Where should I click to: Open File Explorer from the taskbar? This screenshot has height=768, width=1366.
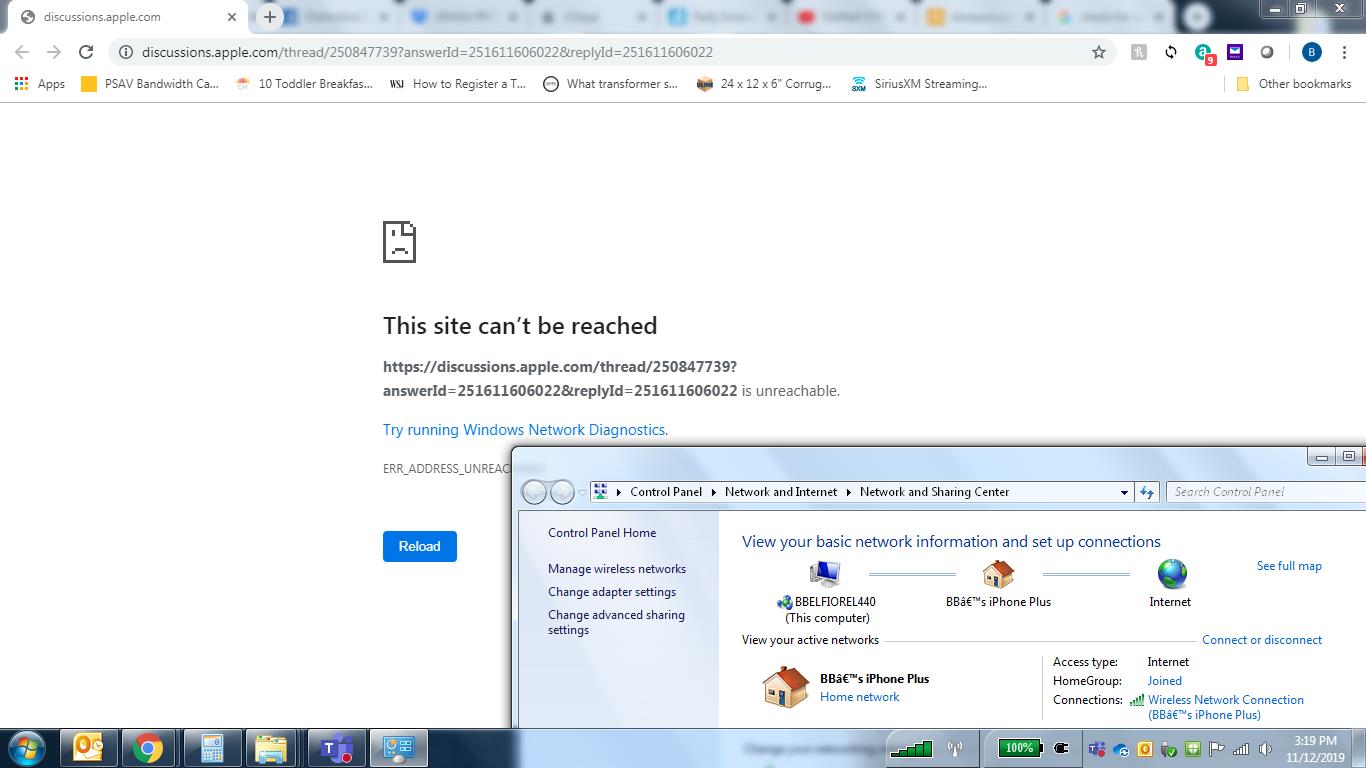point(271,748)
